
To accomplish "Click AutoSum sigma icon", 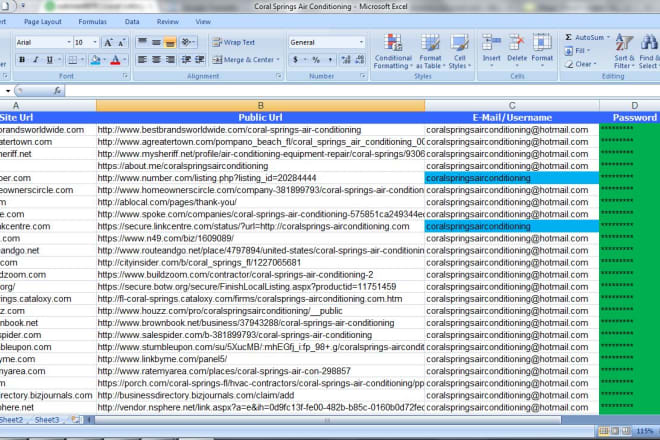I will pyautogui.click(x=569, y=37).
